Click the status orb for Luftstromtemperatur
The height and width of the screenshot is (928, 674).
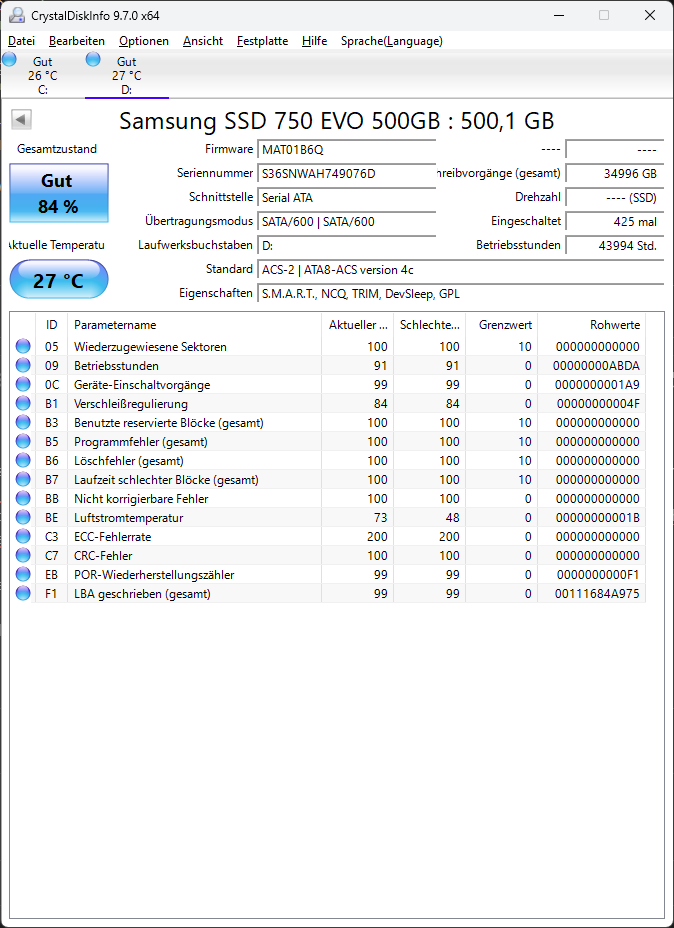click(23, 517)
